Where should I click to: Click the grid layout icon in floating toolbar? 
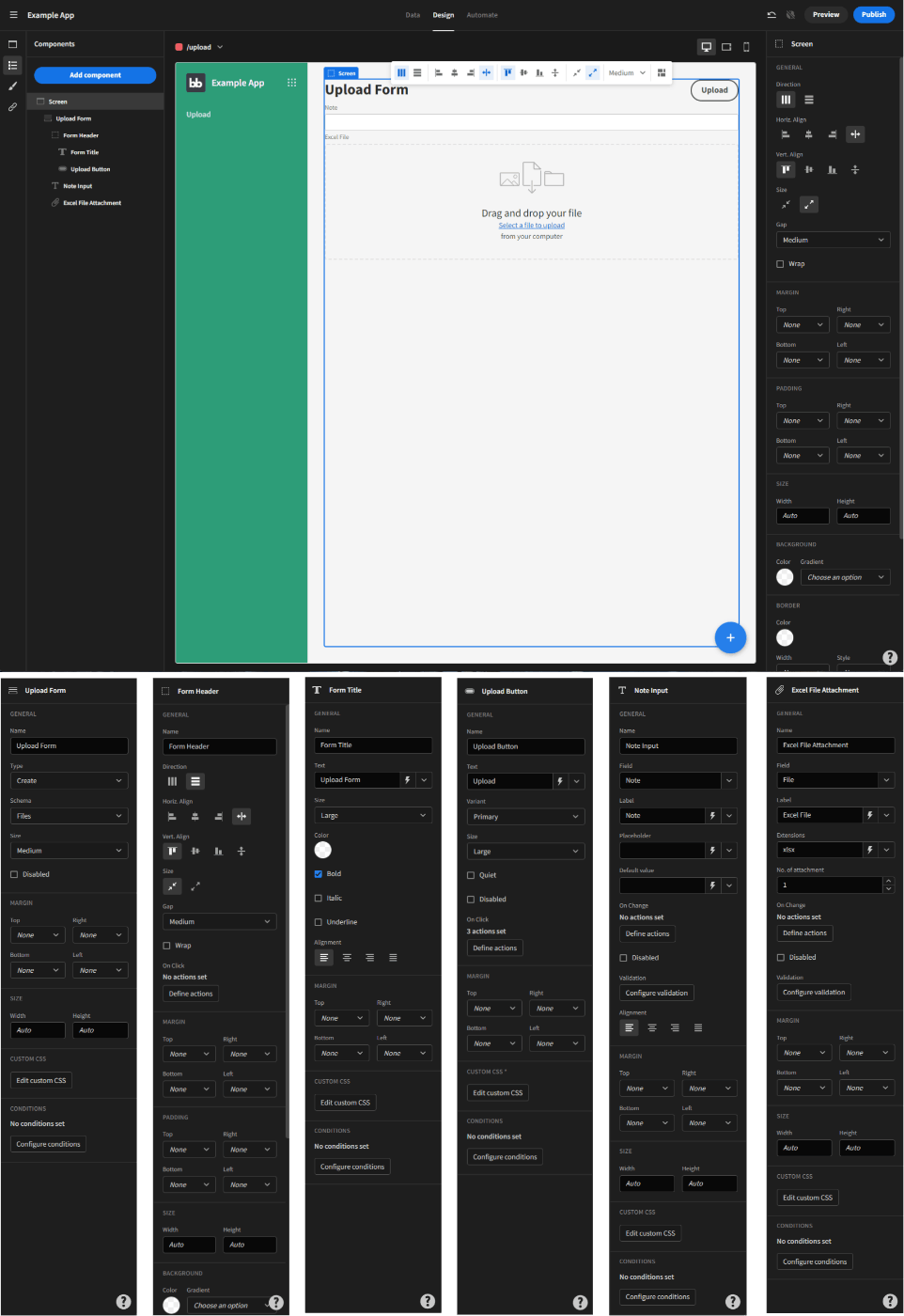tap(662, 72)
